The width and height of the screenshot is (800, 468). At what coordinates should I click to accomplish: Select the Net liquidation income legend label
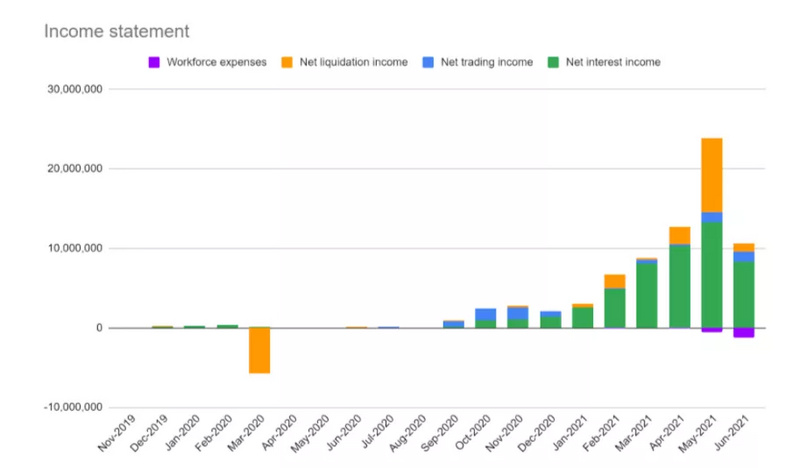(354, 62)
